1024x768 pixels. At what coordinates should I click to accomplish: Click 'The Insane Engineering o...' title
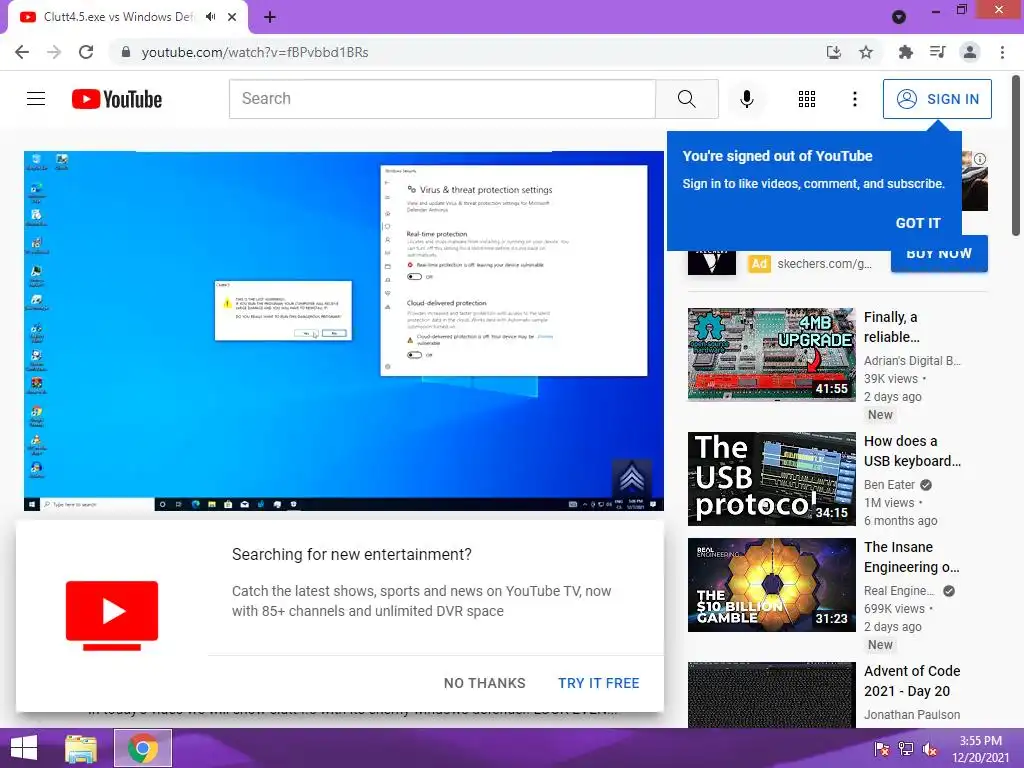(x=911, y=557)
